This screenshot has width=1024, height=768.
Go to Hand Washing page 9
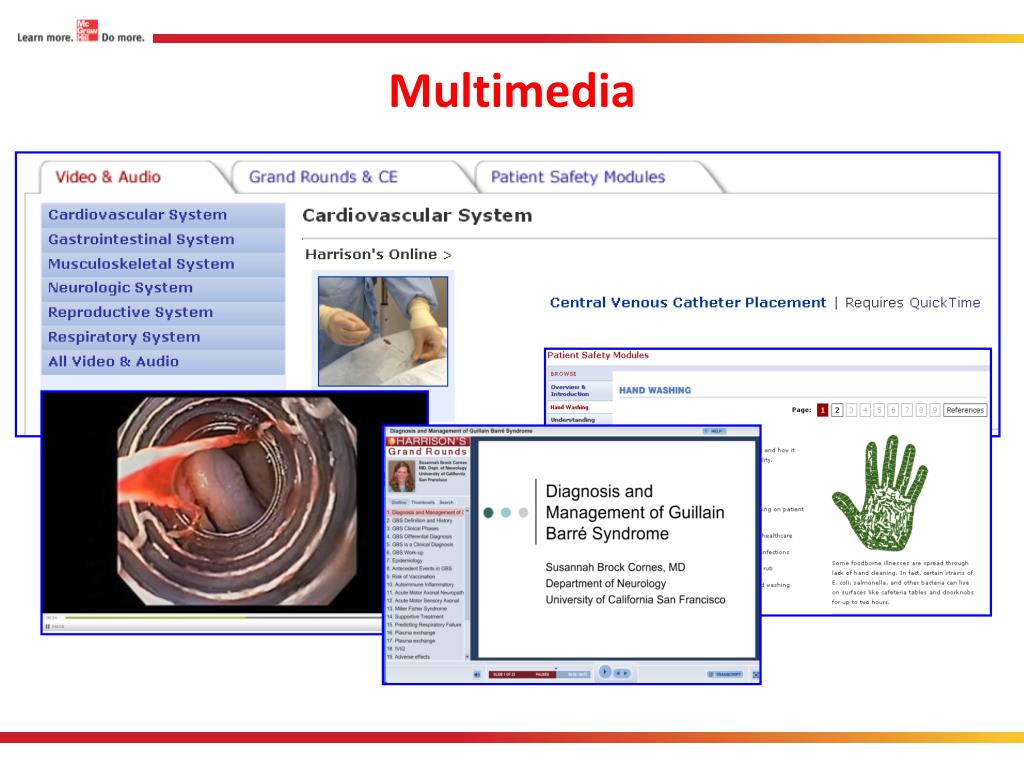tap(935, 410)
